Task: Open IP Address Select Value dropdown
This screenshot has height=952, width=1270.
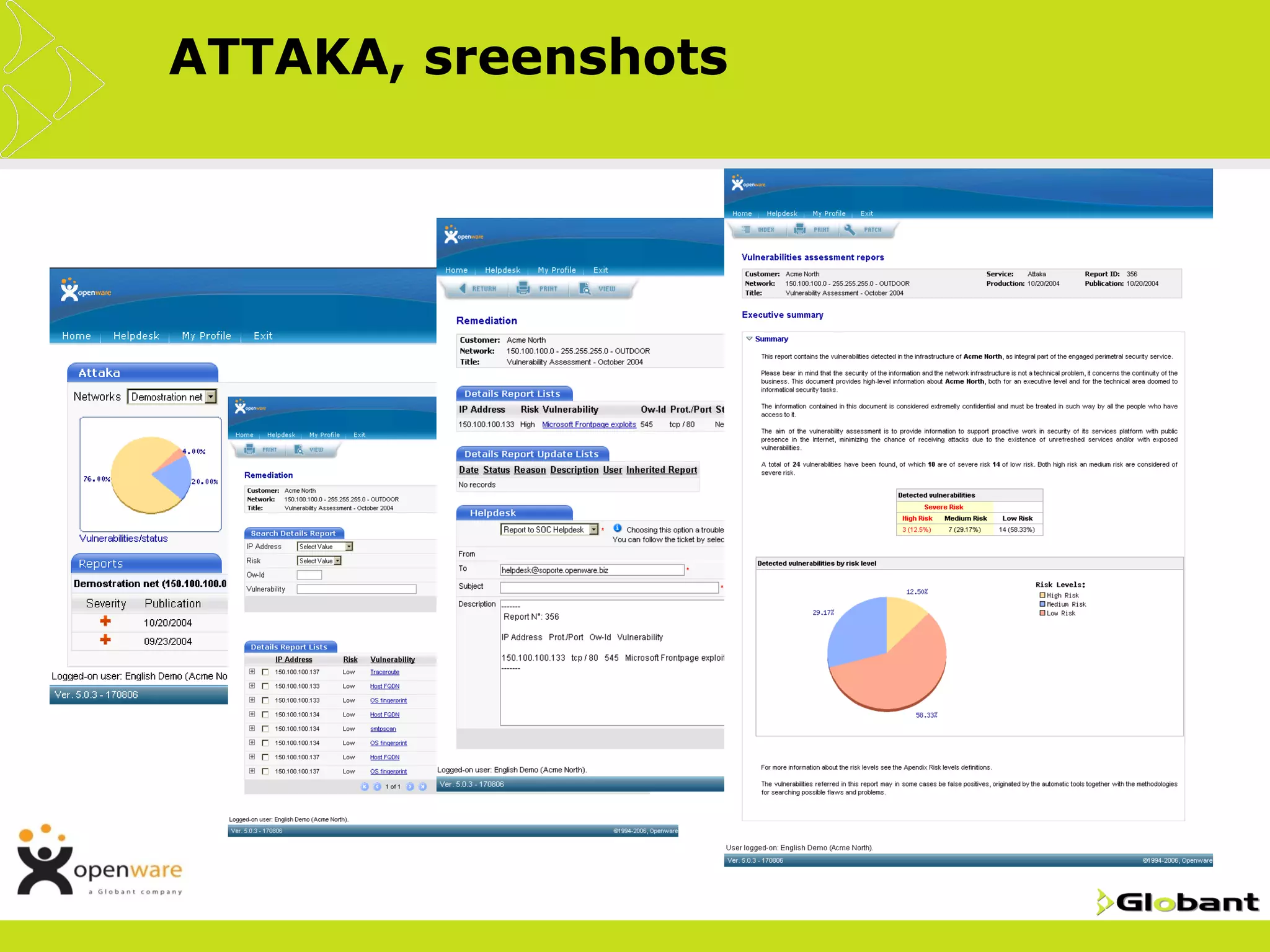Action: pyautogui.click(x=325, y=547)
